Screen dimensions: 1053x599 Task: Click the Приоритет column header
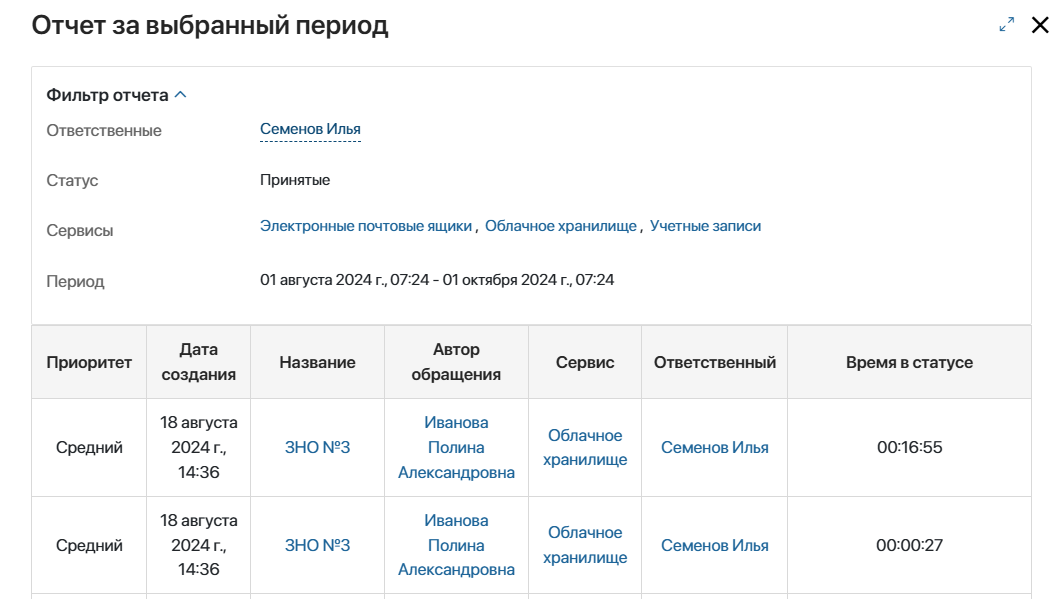pyautogui.click(x=89, y=362)
